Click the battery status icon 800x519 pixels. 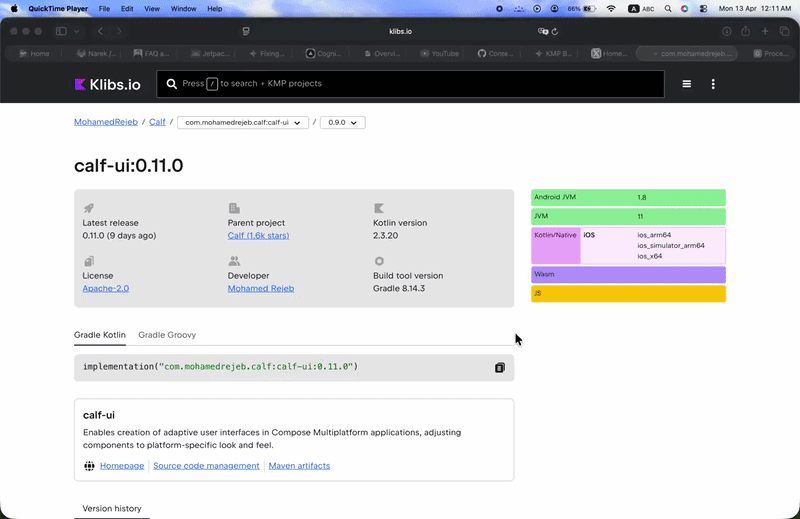pyautogui.click(x=589, y=9)
